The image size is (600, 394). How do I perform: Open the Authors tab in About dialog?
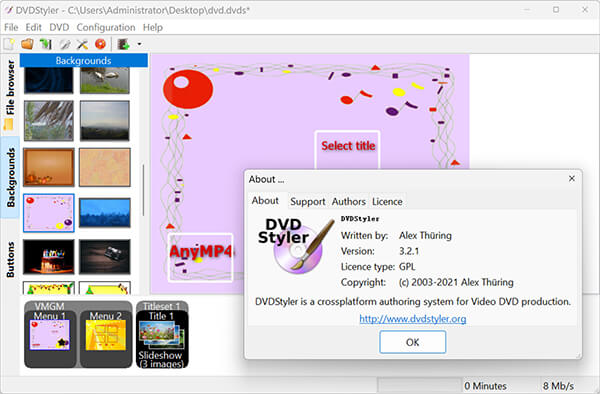349,202
